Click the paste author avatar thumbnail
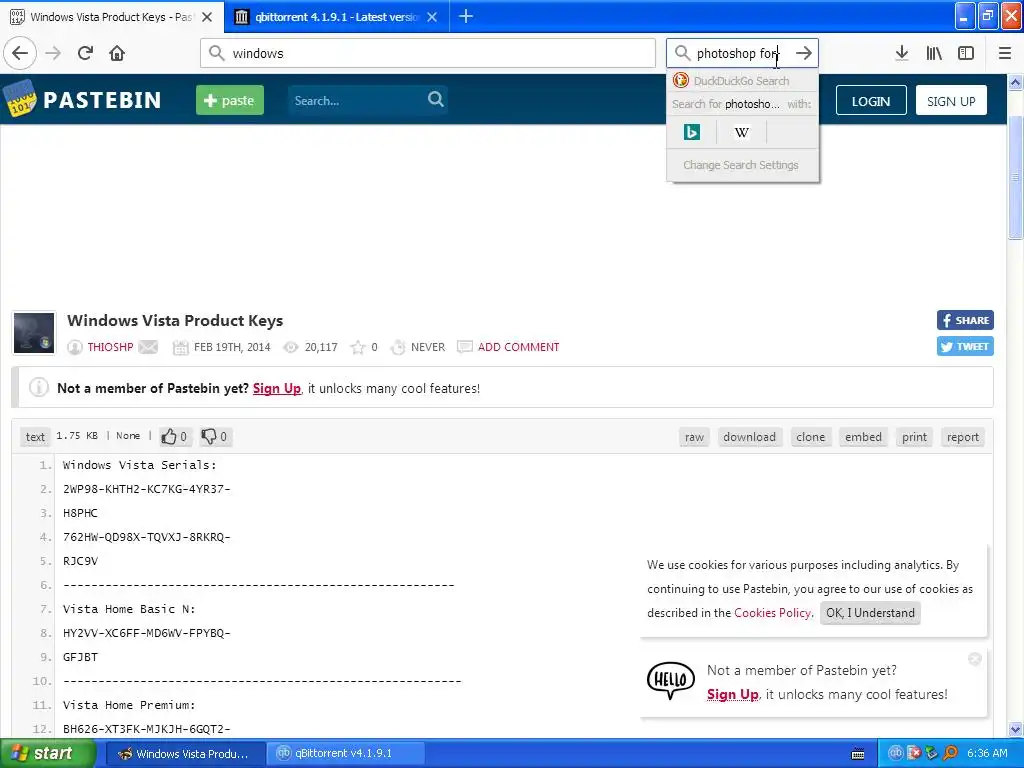The height and width of the screenshot is (768, 1024). (x=33, y=333)
